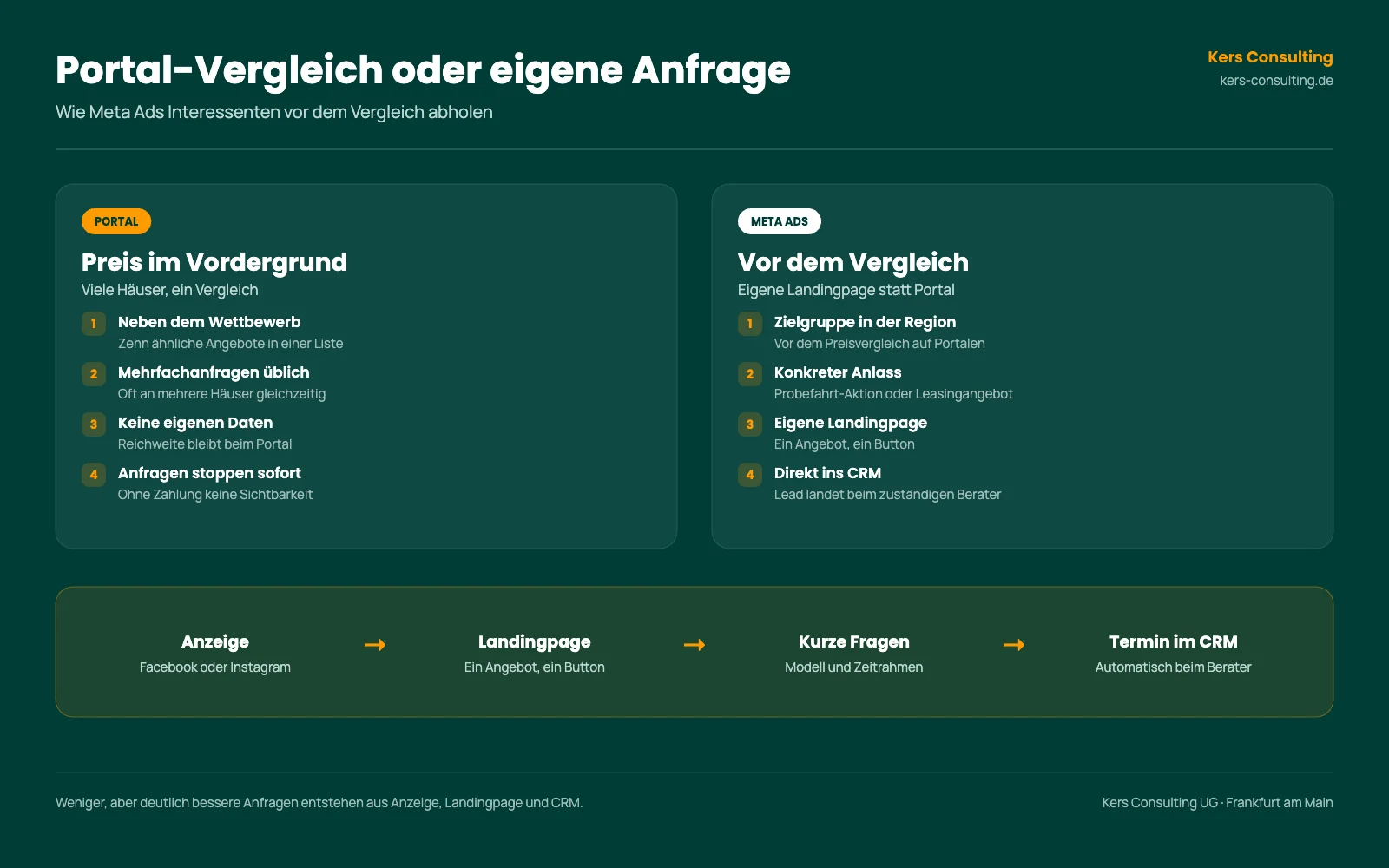Click the item Konkreter Anlass
This screenshot has height=868, width=1389.
coord(838,372)
